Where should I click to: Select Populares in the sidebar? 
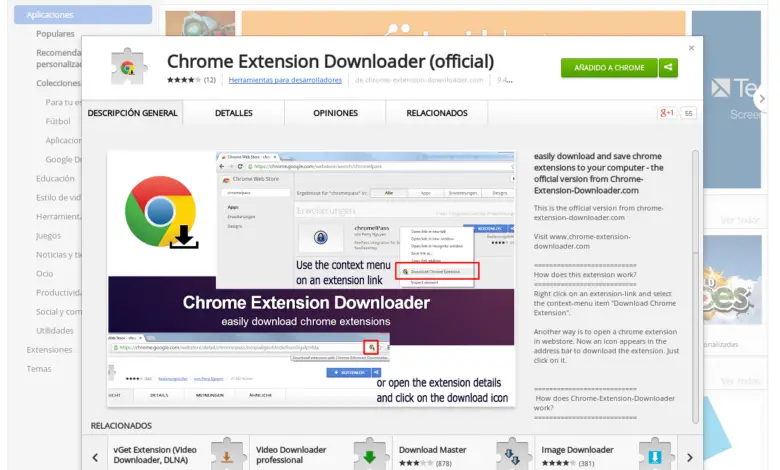[x=55, y=34]
